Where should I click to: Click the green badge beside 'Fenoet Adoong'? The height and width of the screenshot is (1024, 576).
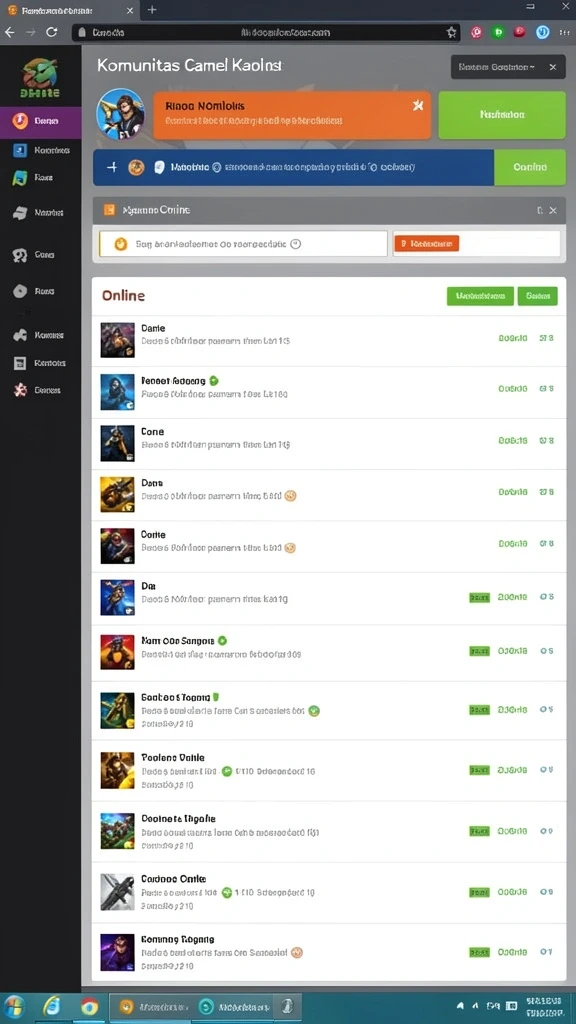(x=214, y=380)
